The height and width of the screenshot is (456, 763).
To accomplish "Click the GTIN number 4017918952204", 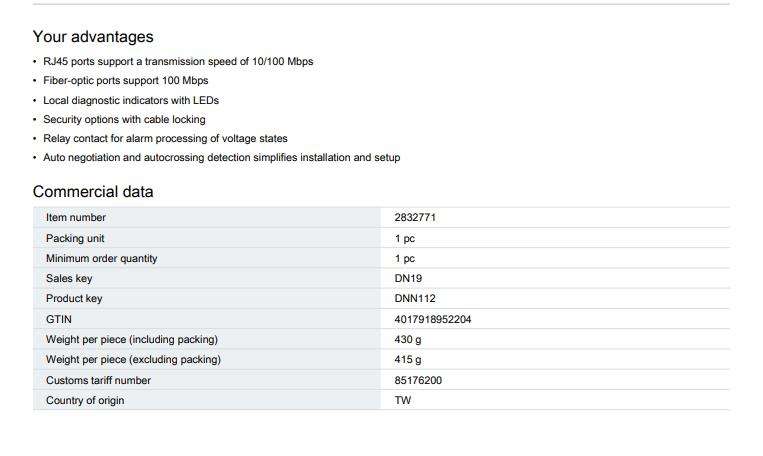I will tap(433, 319).
